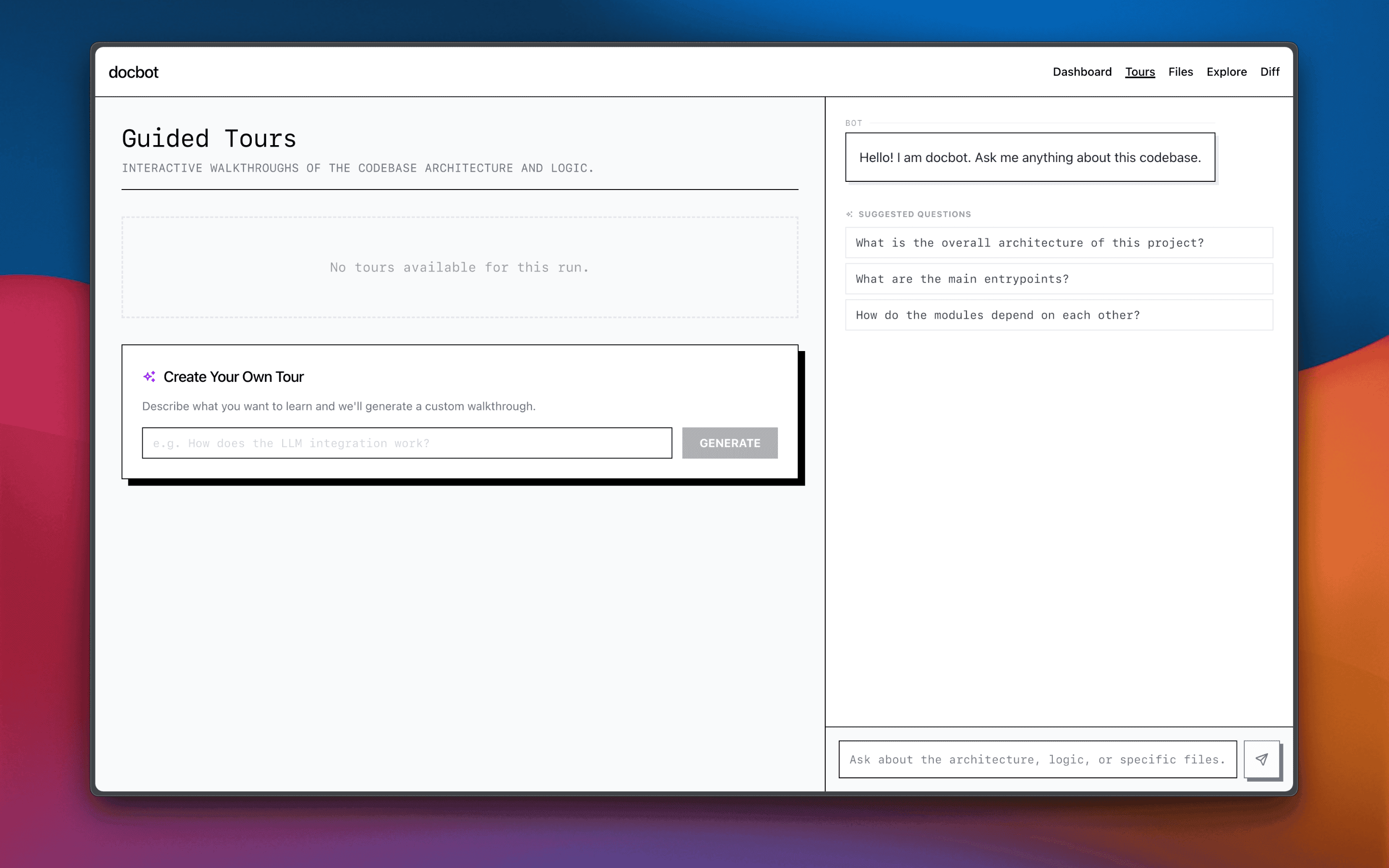Click the sparkle icon next to Suggested Questions
Image resolution: width=1389 pixels, height=868 pixels.
(849, 214)
